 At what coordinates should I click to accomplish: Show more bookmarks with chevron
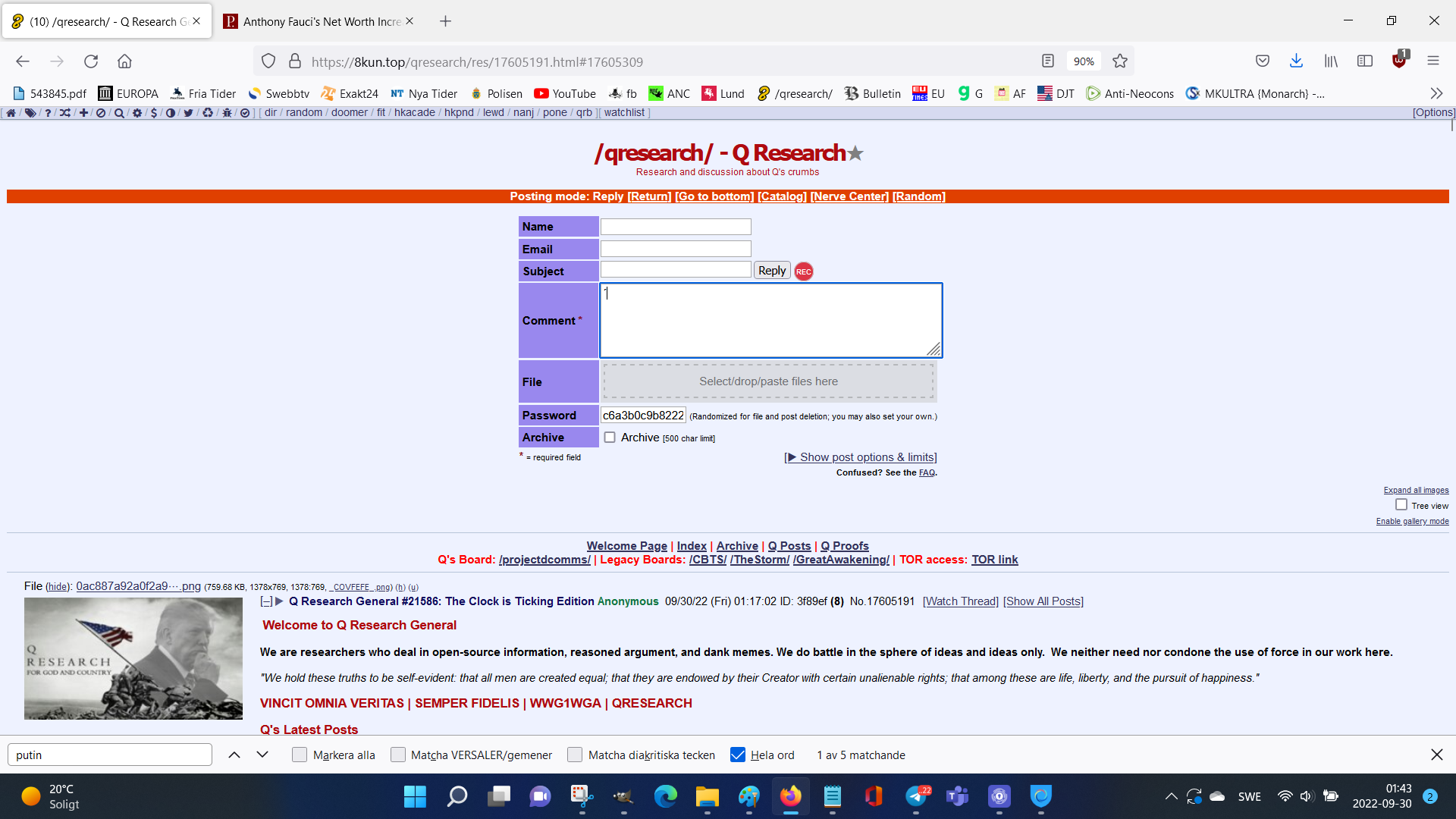click(x=1436, y=93)
